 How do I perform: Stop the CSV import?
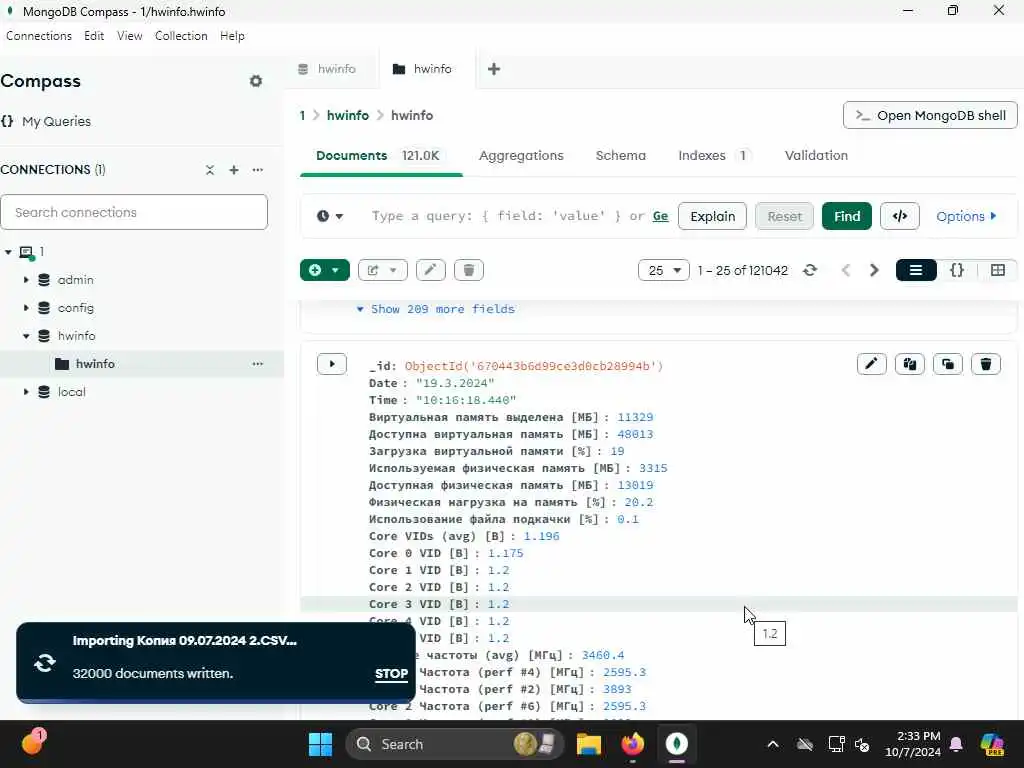391,674
